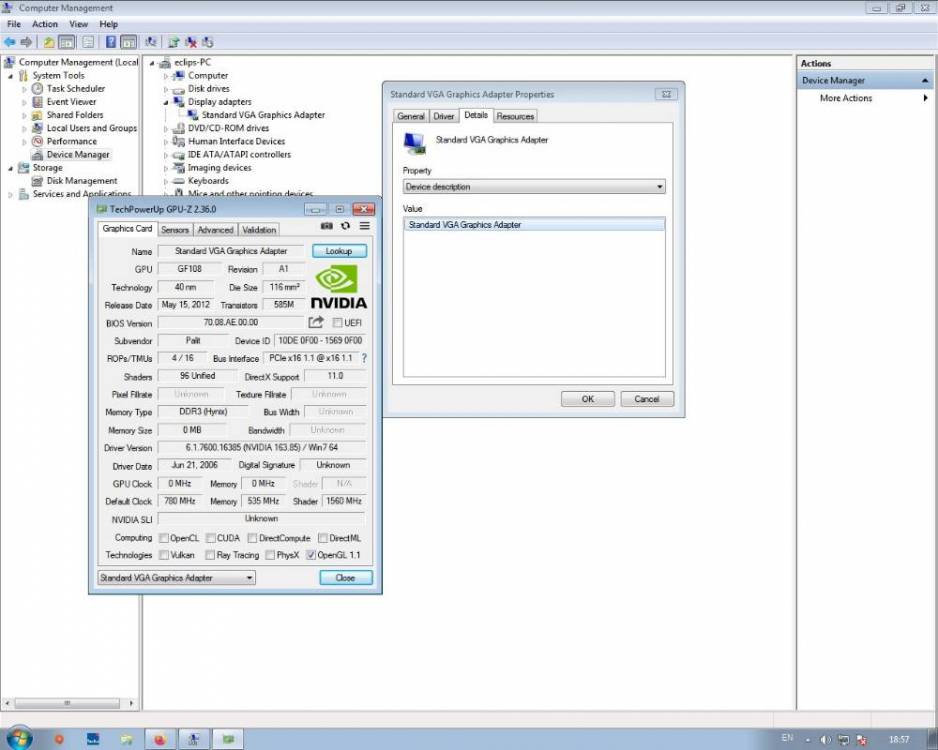938x750 pixels.
Task: Click the GPU-Z Close button
Action: (x=346, y=578)
